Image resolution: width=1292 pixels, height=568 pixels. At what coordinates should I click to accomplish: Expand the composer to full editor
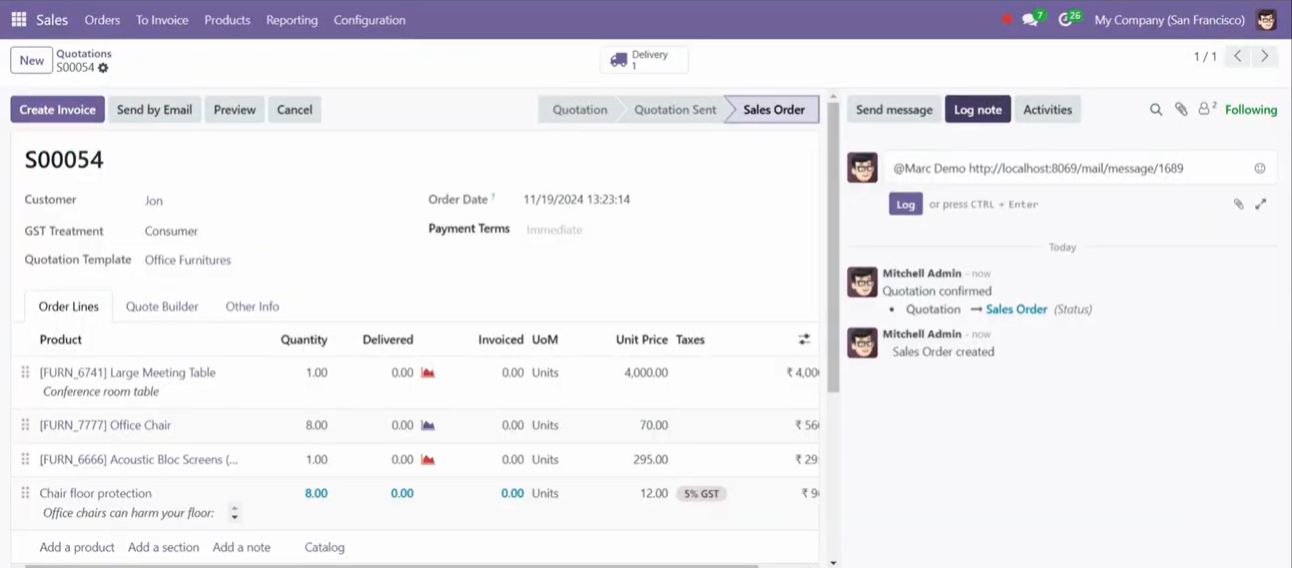tap(1261, 204)
